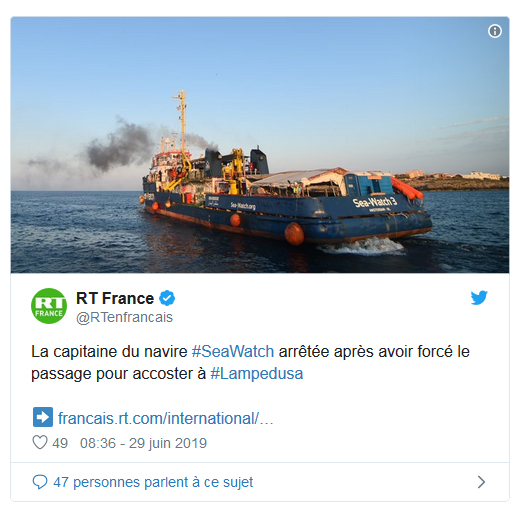Click the info icon on the photo
The width and height of the screenshot is (518, 505).
pos(495,31)
